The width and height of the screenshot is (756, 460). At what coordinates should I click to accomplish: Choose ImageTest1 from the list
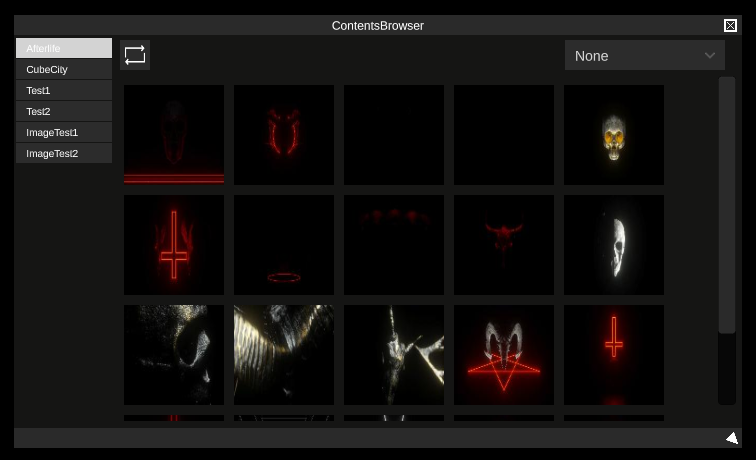point(64,132)
